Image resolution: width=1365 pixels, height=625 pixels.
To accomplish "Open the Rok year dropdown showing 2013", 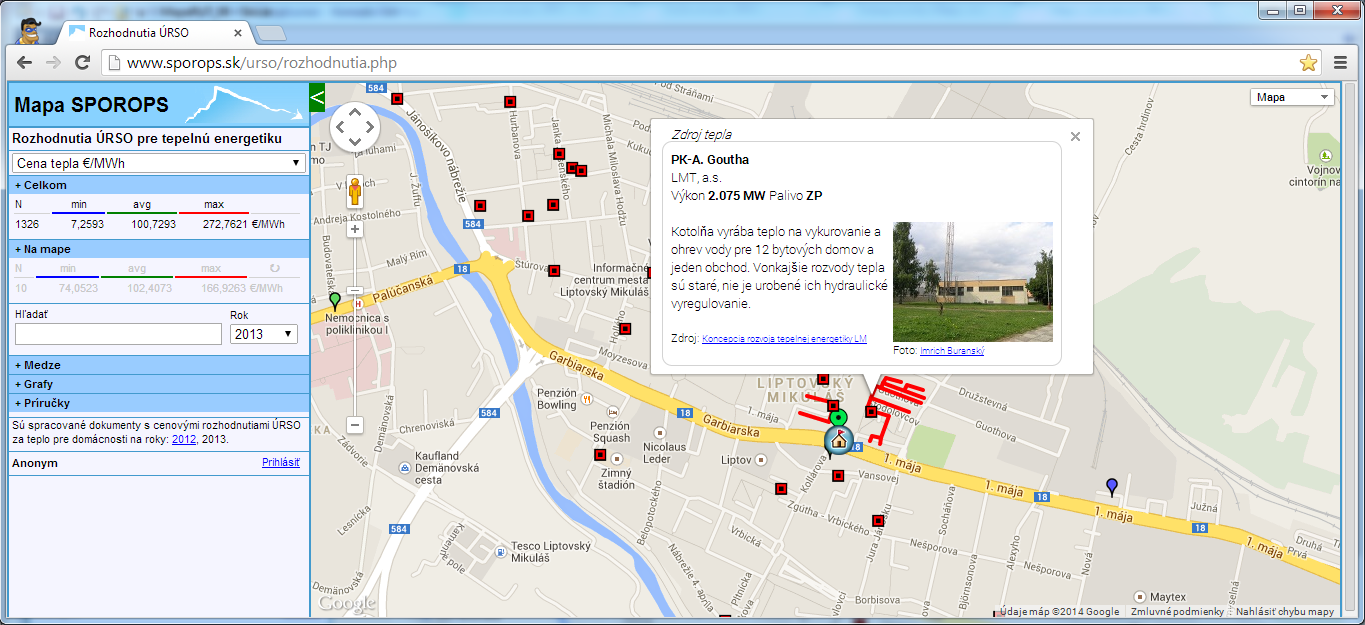I will pyautogui.click(x=264, y=334).
